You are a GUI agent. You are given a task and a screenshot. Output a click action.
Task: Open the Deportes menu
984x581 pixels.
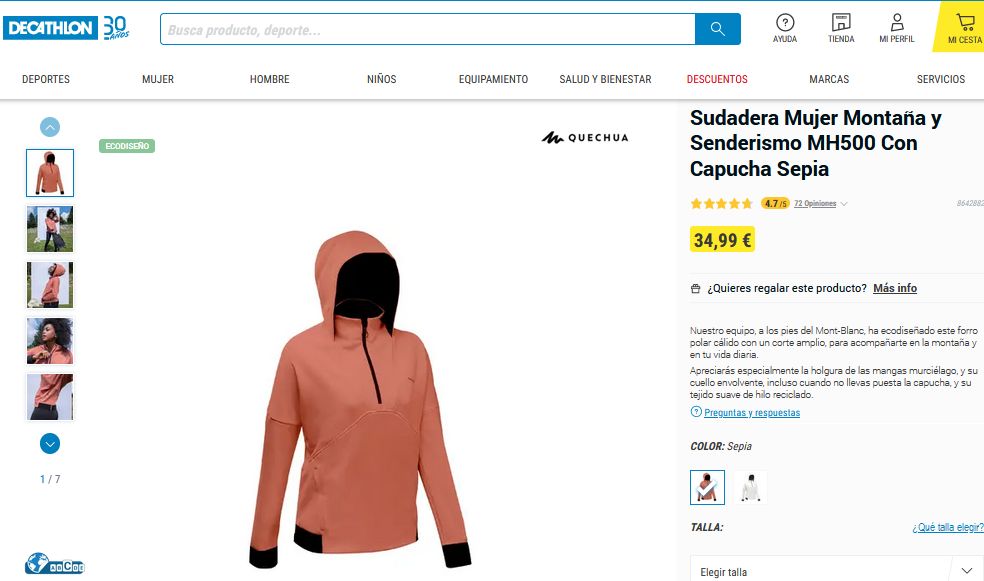[46, 79]
